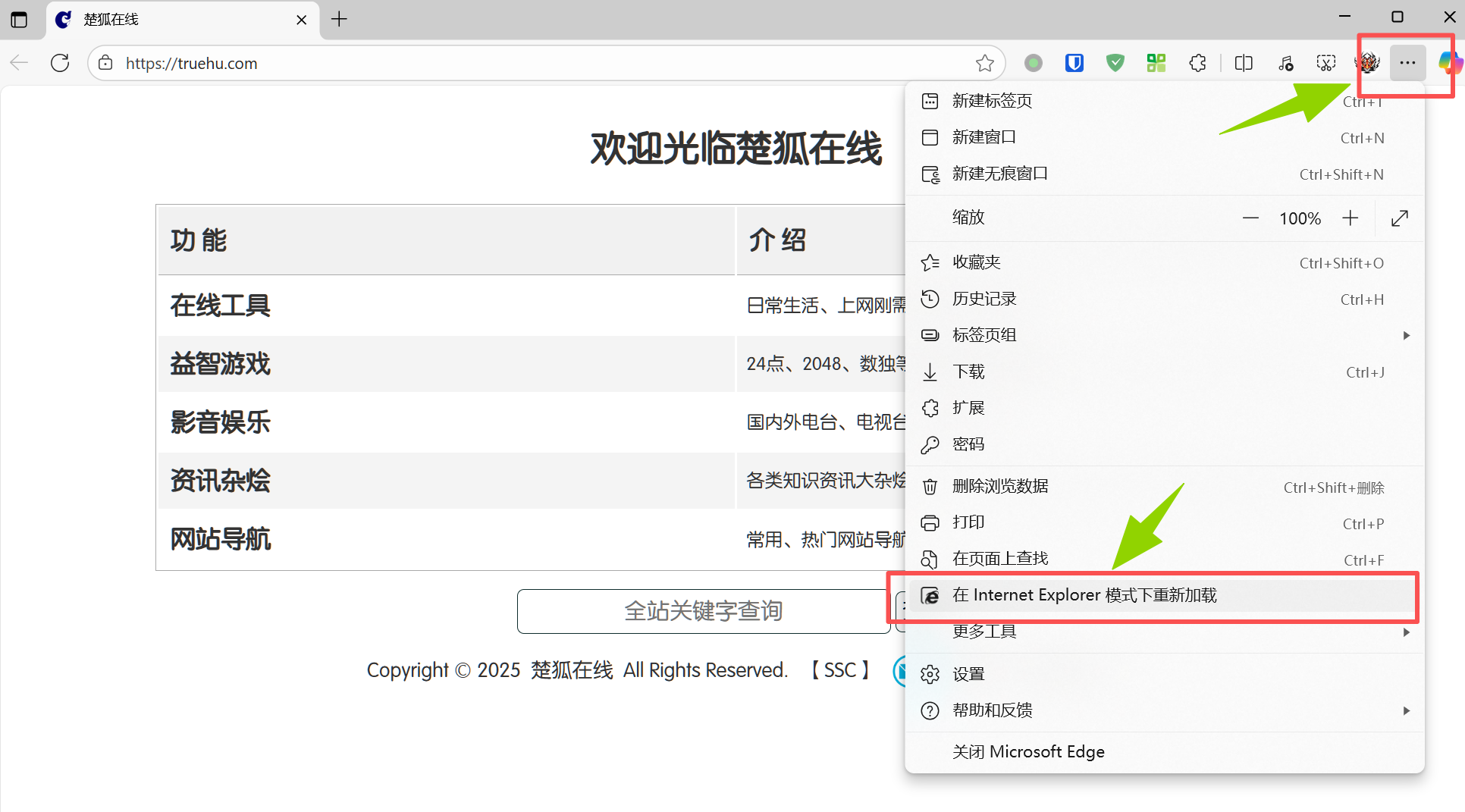The image size is (1465, 812).
Task: Toggle full screen mode in zoom row
Action: tap(1399, 218)
